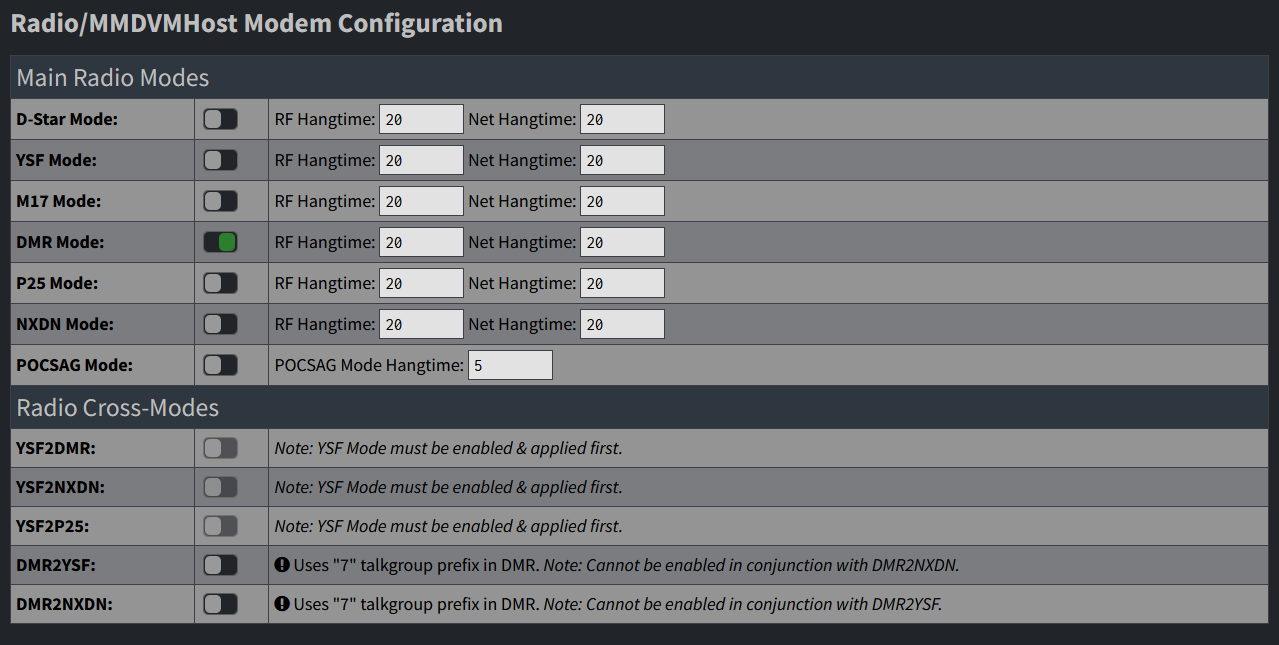
Task: Toggle M17 Mode on
Action: [x=220, y=201]
